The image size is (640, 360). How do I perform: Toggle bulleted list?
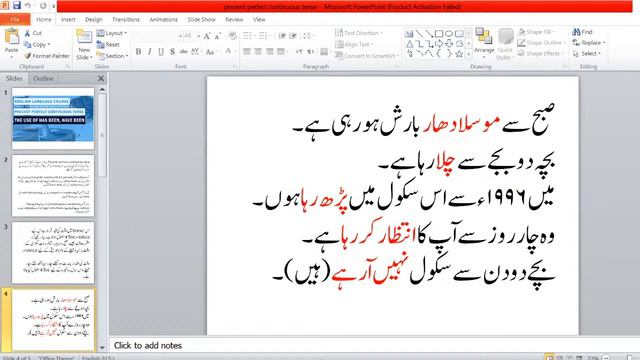248,36
